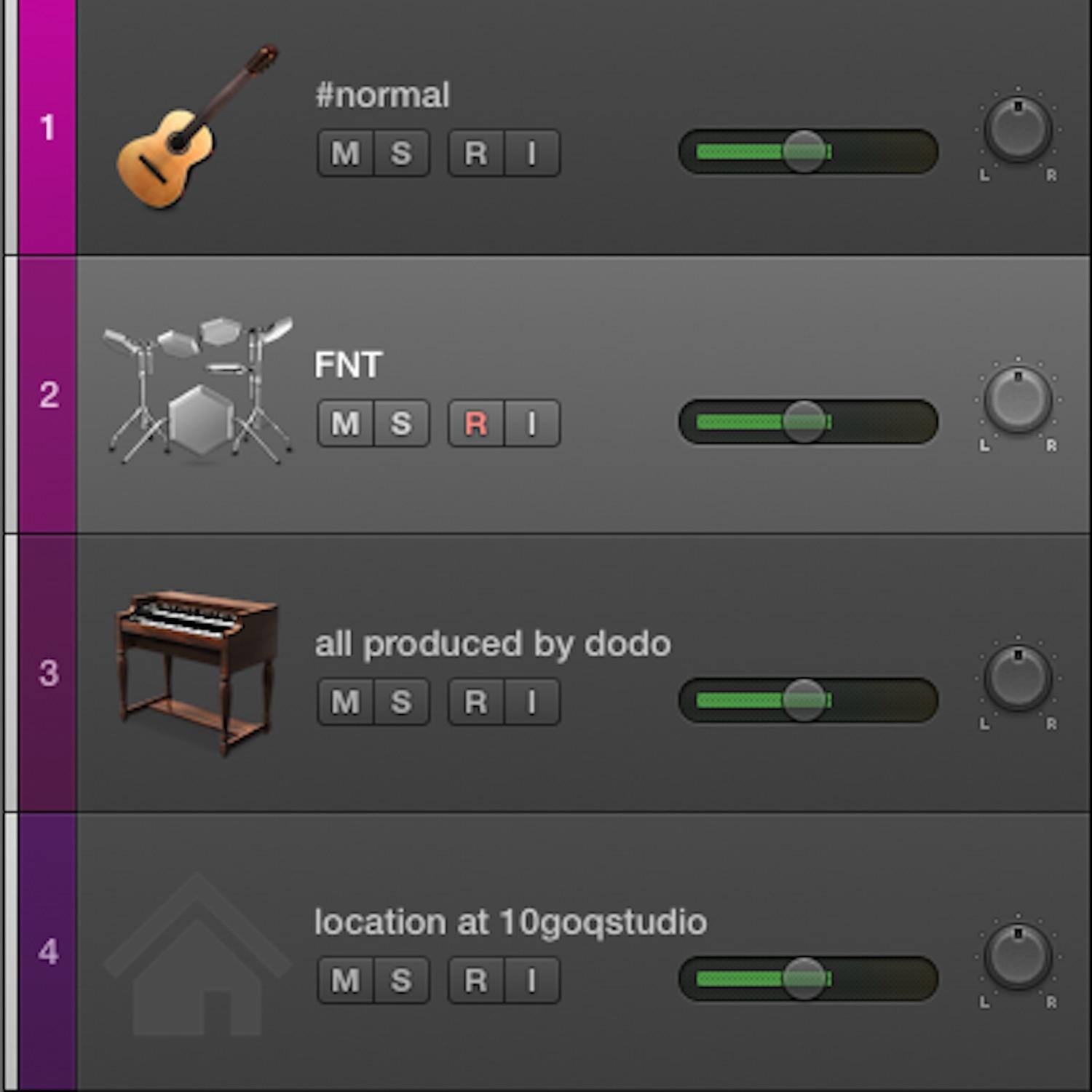Turn the pan knob on #normal track
This screenshot has height=1092, width=1092.
click(1018, 130)
